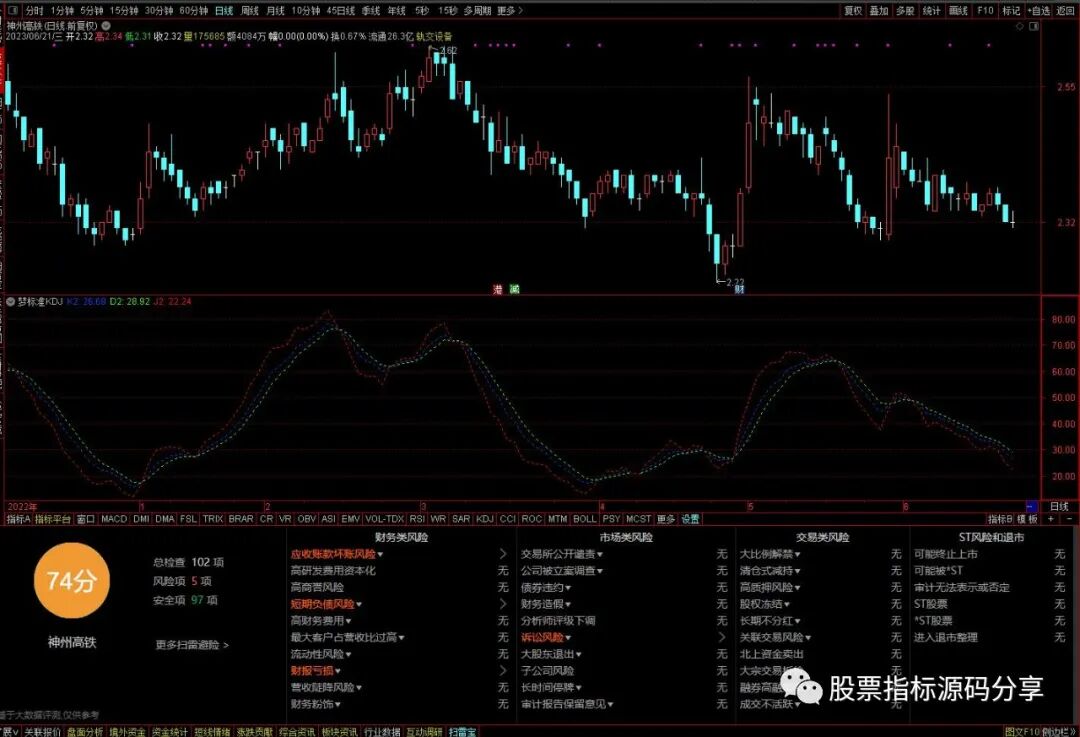Choose the TRIX indicator tab

click(x=213, y=519)
